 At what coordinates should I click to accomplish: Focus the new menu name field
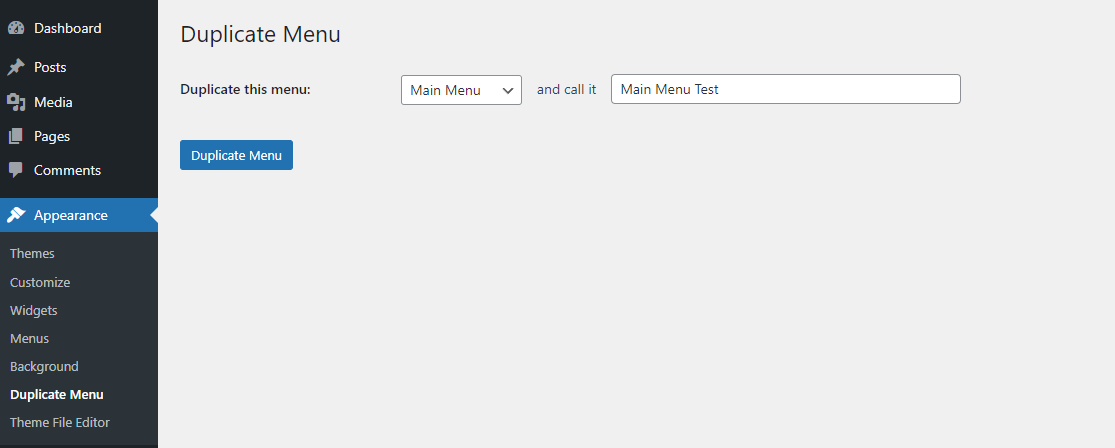tap(785, 90)
